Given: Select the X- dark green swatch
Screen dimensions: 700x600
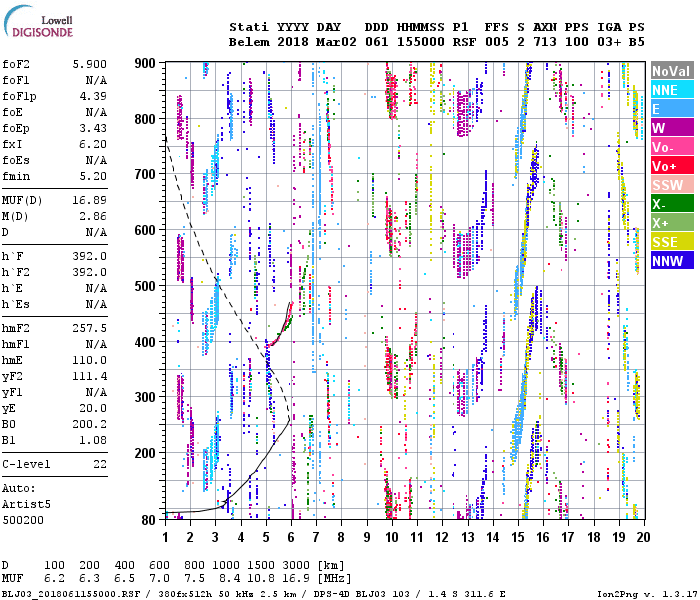Looking at the screenshot, I should 672,204.
